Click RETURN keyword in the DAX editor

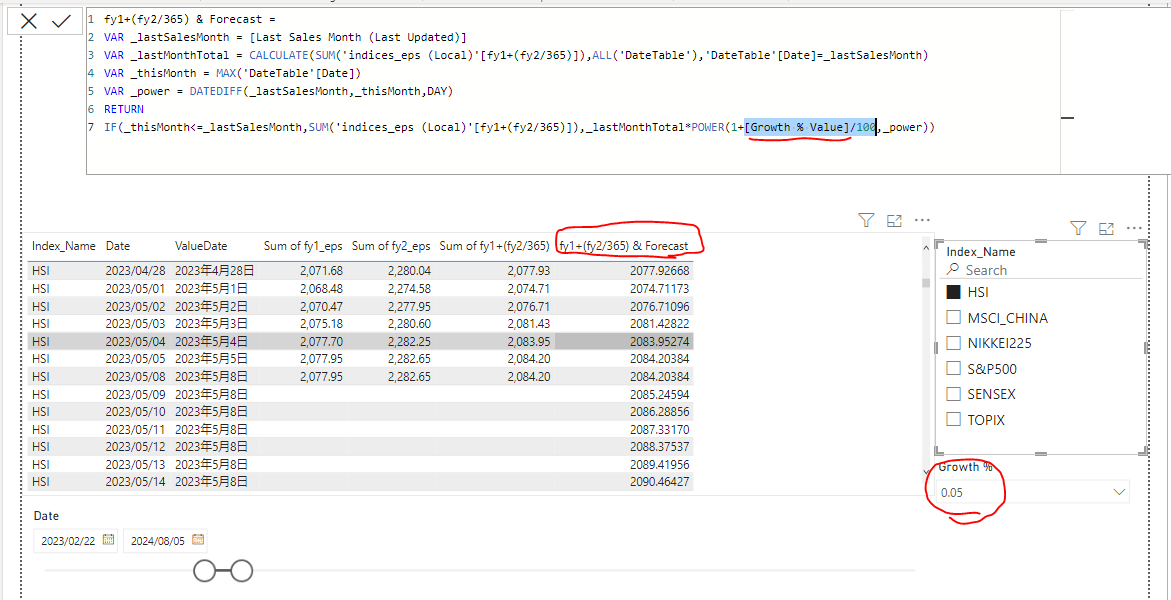pyautogui.click(x=122, y=109)
